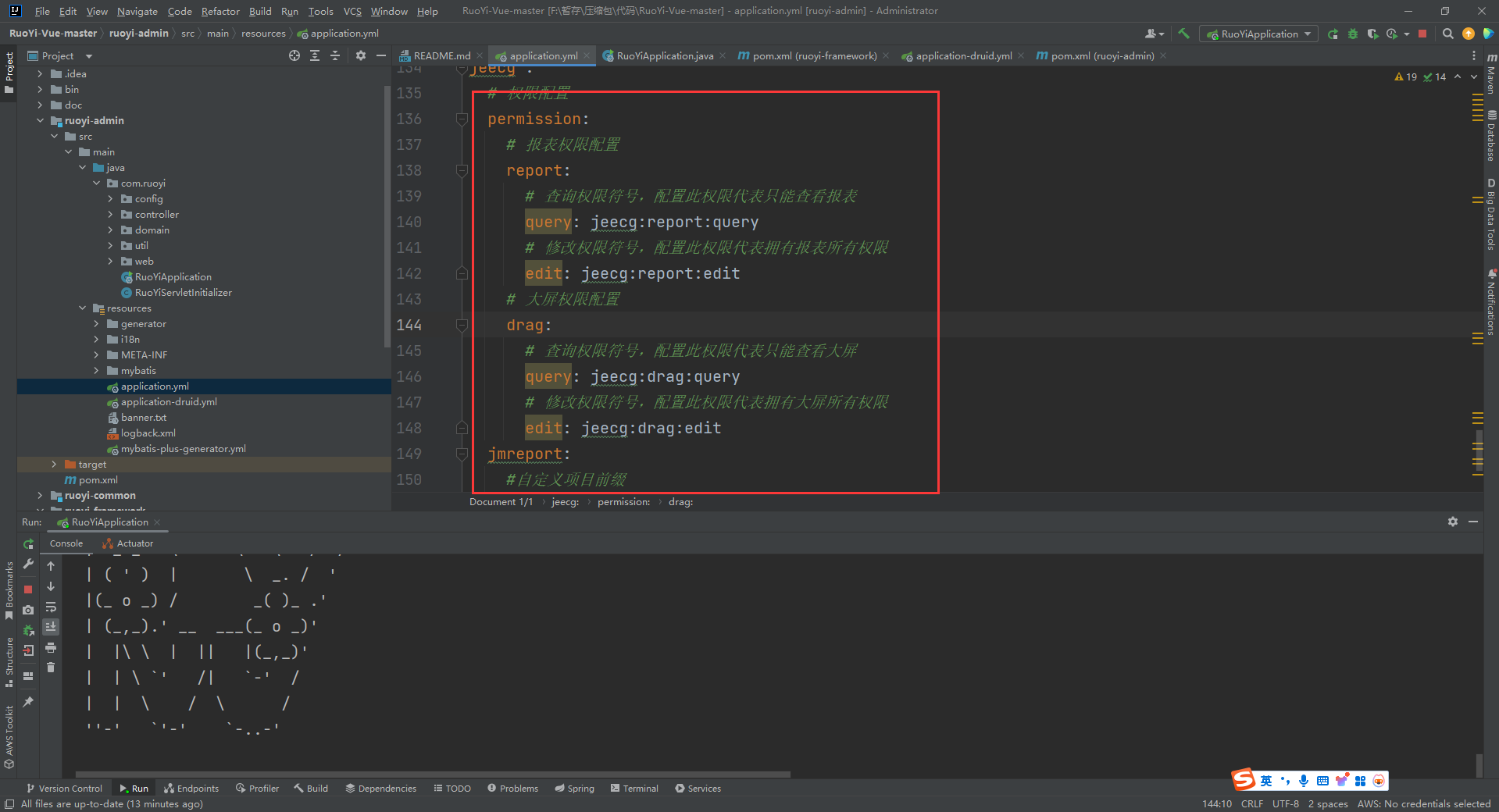Image resolution: width=1499 pixels, height=812 pixels.
Task: Click the orange IDE update arrow icon
Action: click(1469, 34)
